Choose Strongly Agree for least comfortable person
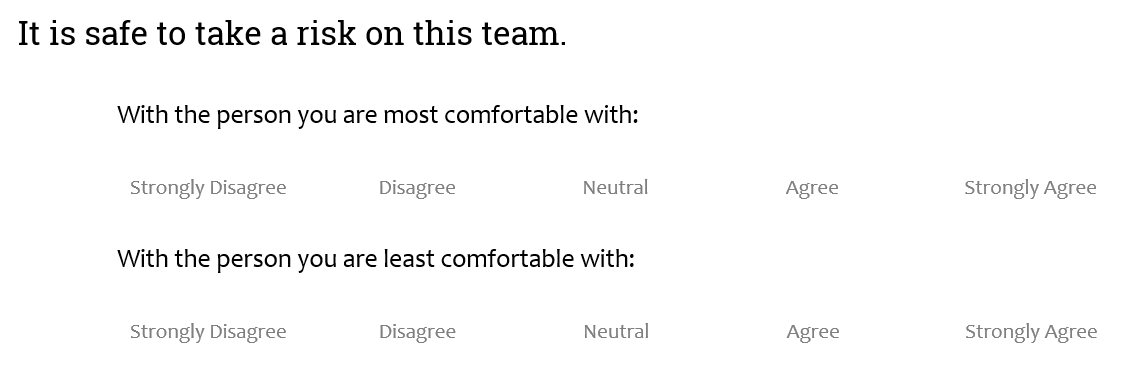This screenshot has height=376, width=1140. coord(1031,332)
